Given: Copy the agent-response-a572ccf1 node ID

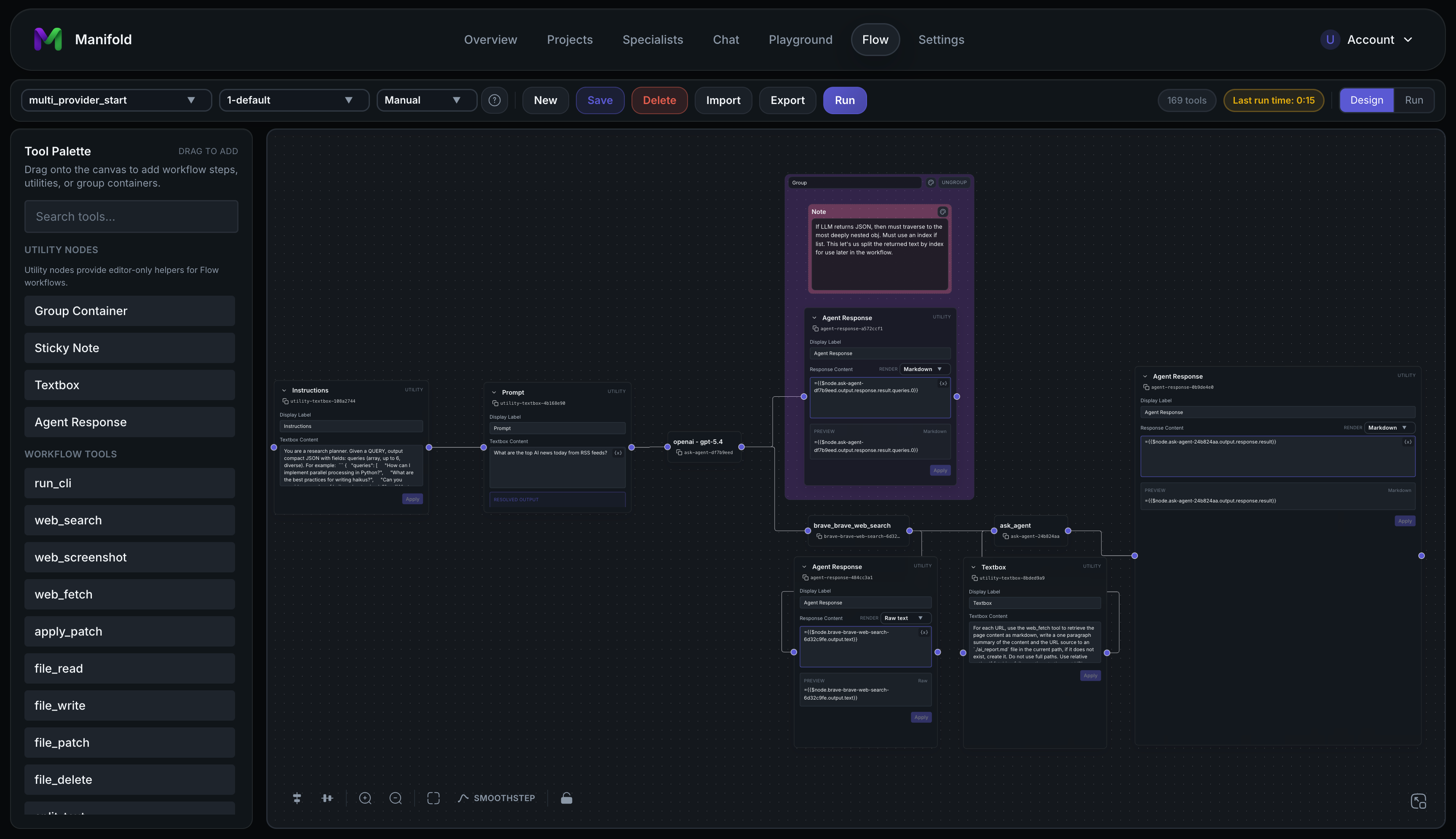Looking at the screenshot, I should click(816, 329).
